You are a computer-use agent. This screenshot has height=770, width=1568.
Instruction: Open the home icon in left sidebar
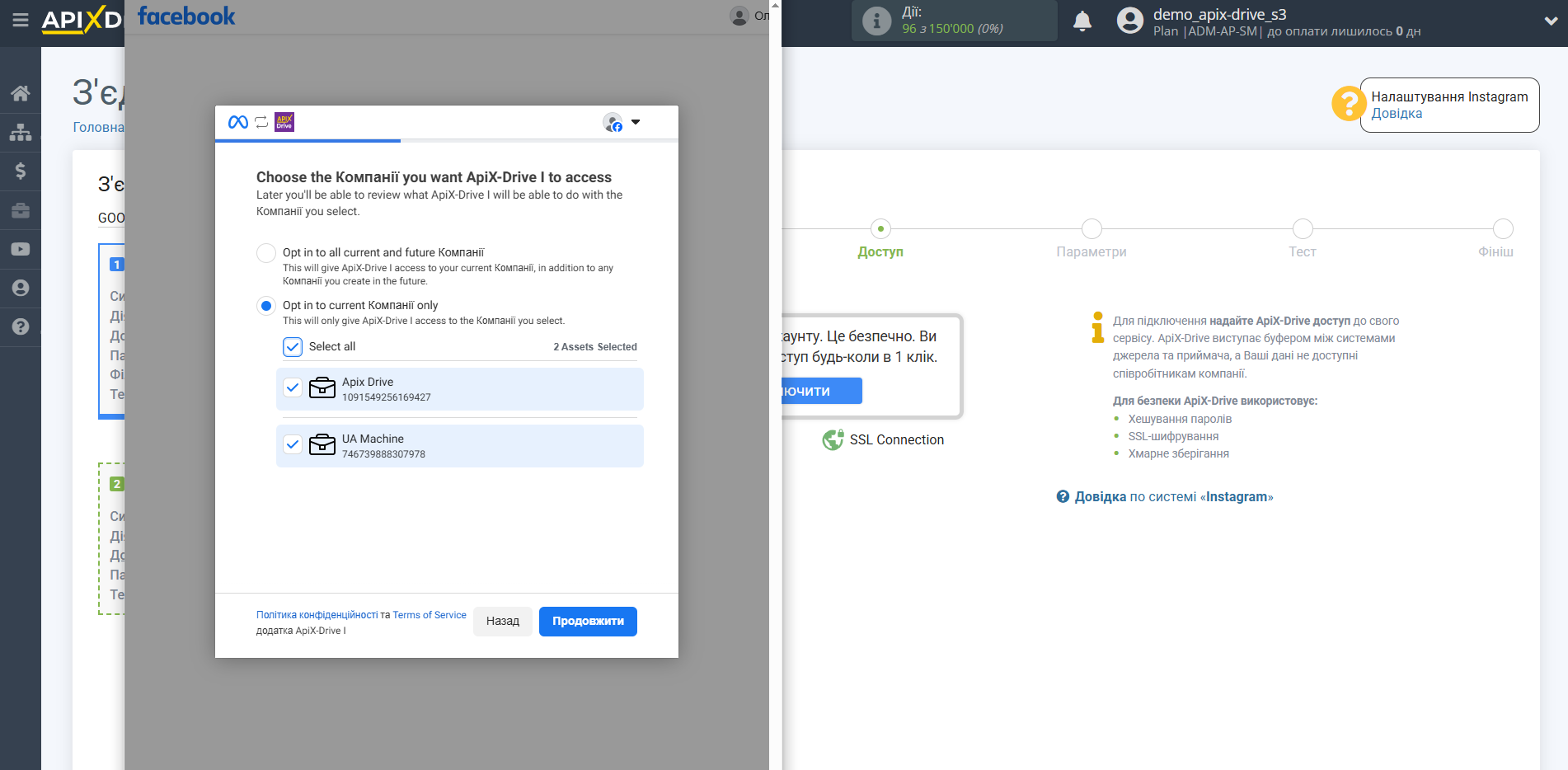tap(21, 93)
